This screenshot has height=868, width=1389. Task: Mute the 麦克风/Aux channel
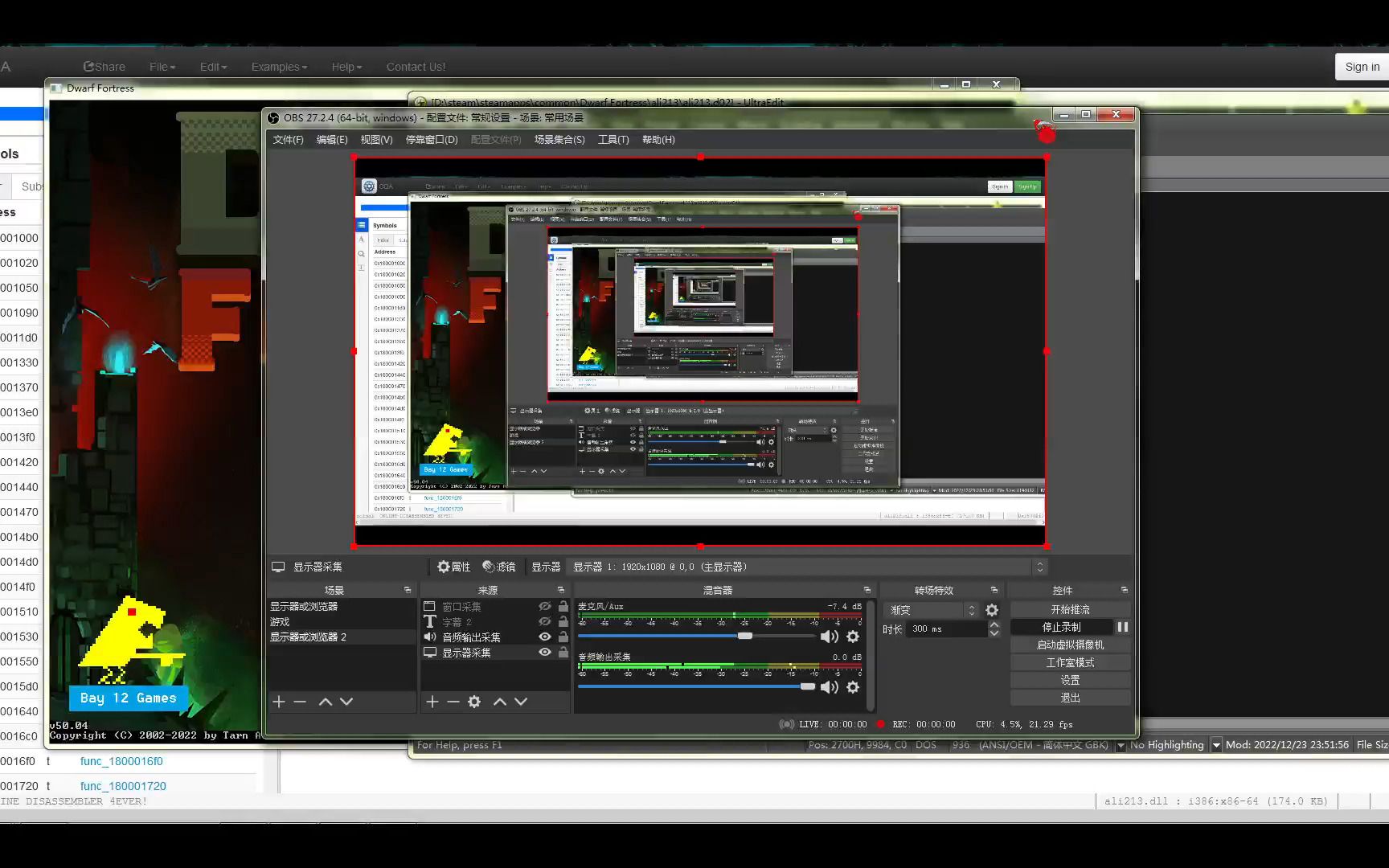tap(829, 637)
